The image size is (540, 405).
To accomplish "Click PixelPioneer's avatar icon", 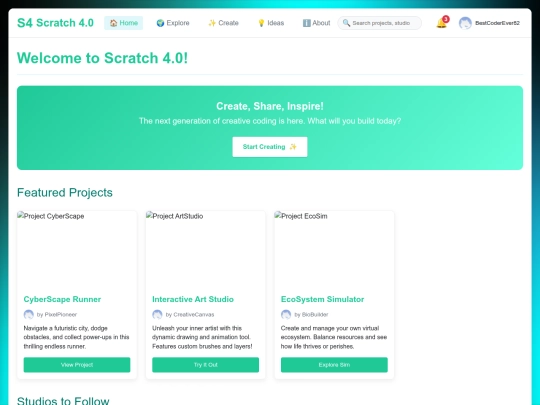I will click(29, 314).
